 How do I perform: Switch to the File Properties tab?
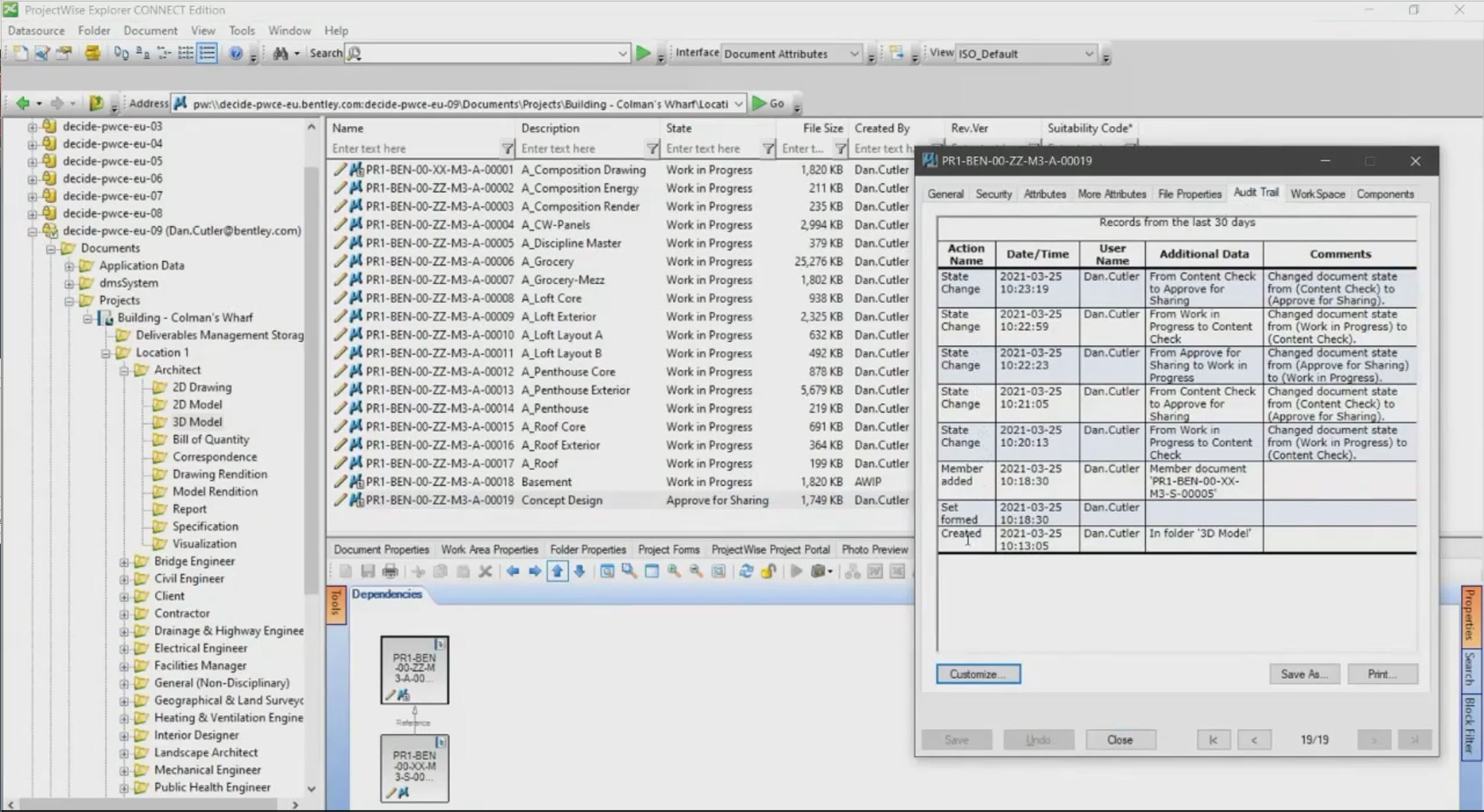click(1189, 194)
